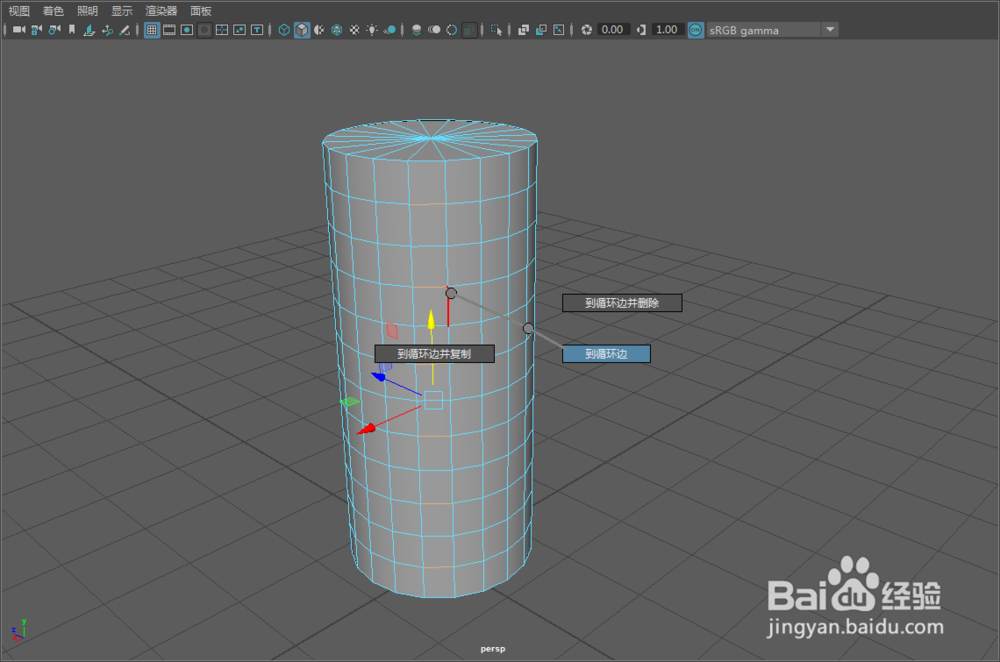Toggle the 2D Pan/Zoom icon
Screen dimensions: 1000x662
[x=107, y=30]
